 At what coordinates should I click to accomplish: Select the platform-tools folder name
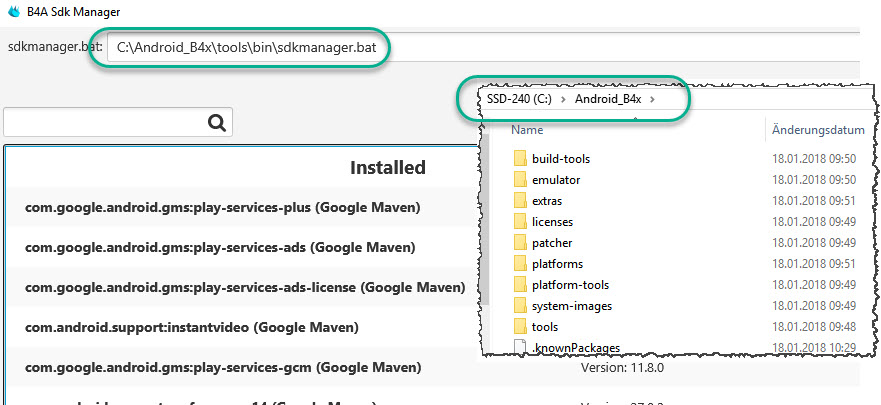570,285
